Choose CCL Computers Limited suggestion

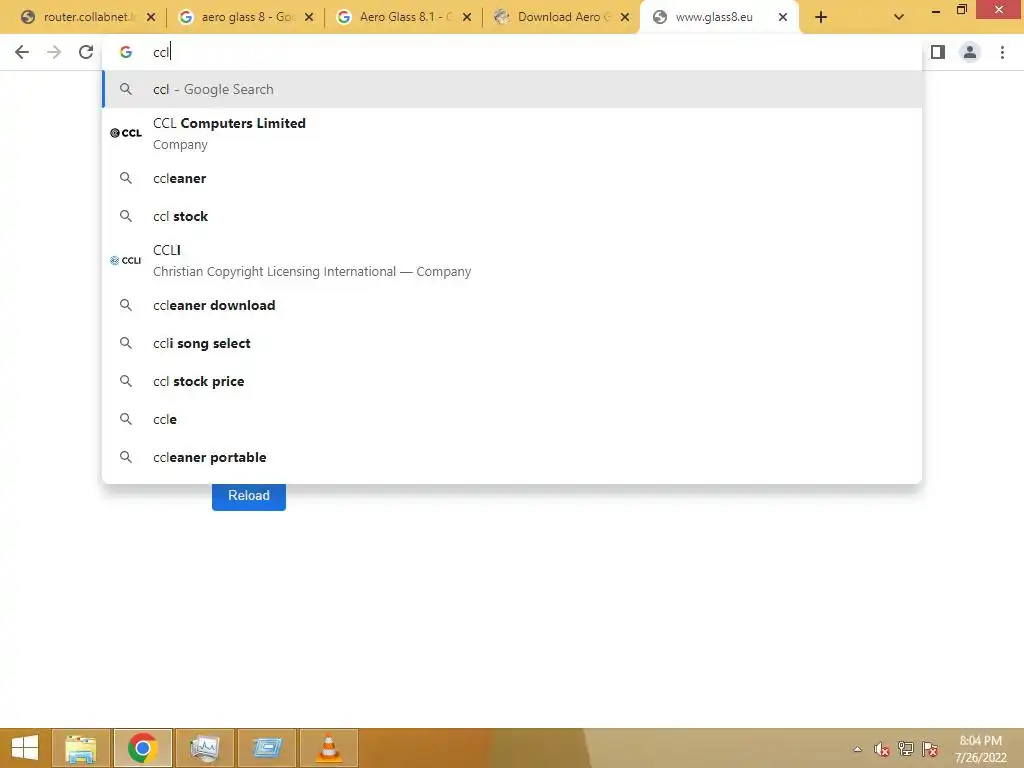pyautogui.click(x=512, y=133)
